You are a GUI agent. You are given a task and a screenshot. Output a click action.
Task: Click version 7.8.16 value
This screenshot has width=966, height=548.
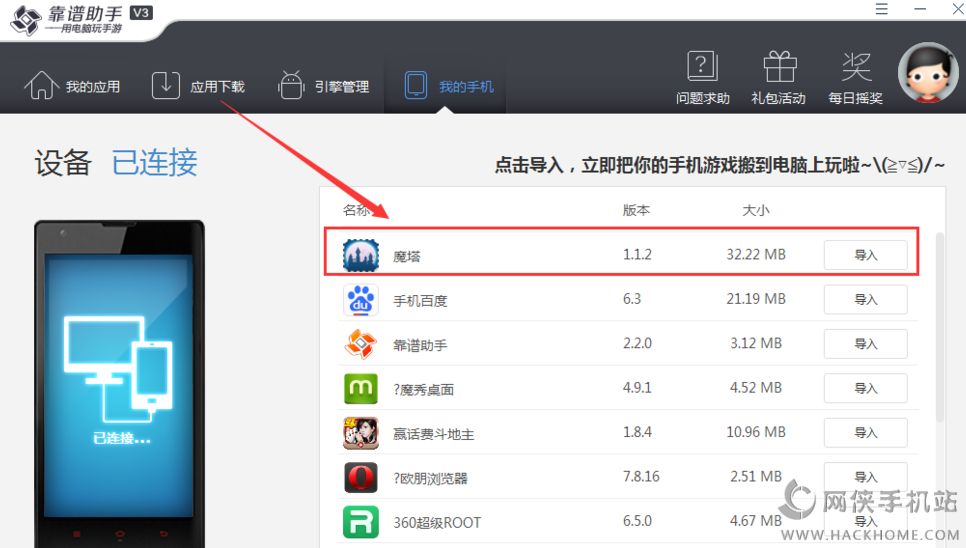coord(641,476)
